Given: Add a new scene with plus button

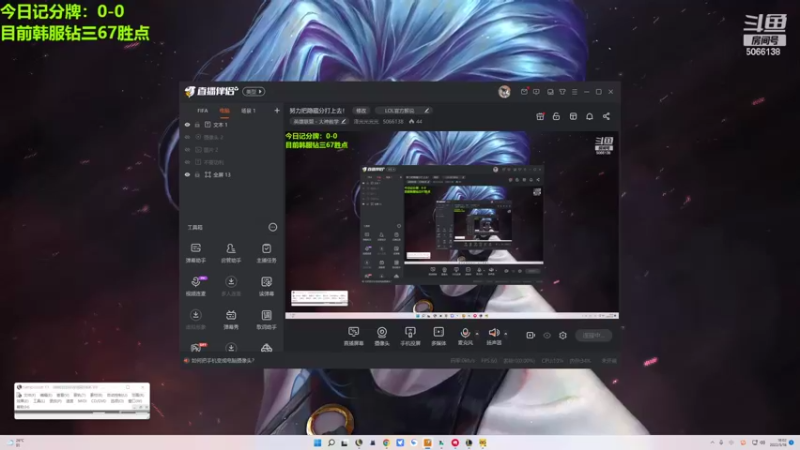Looking at the screenshot, I should click(x=277, y=111).
